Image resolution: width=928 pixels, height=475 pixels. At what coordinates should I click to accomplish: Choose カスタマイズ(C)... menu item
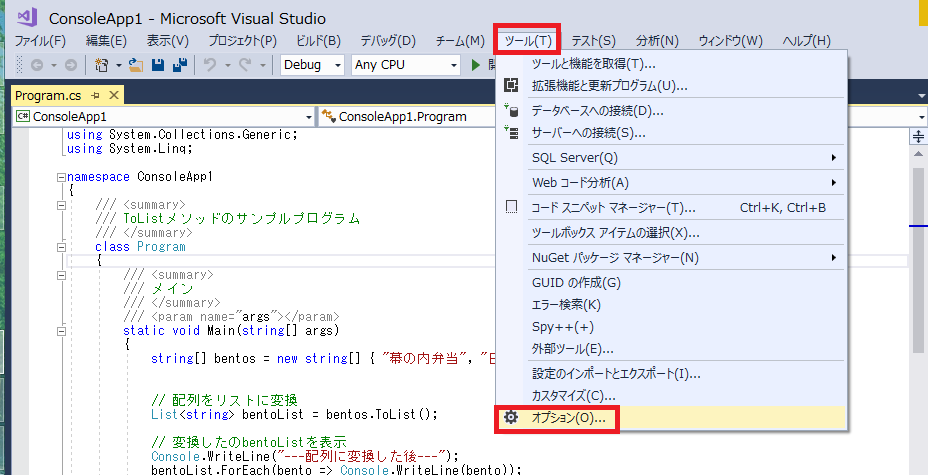672,395
